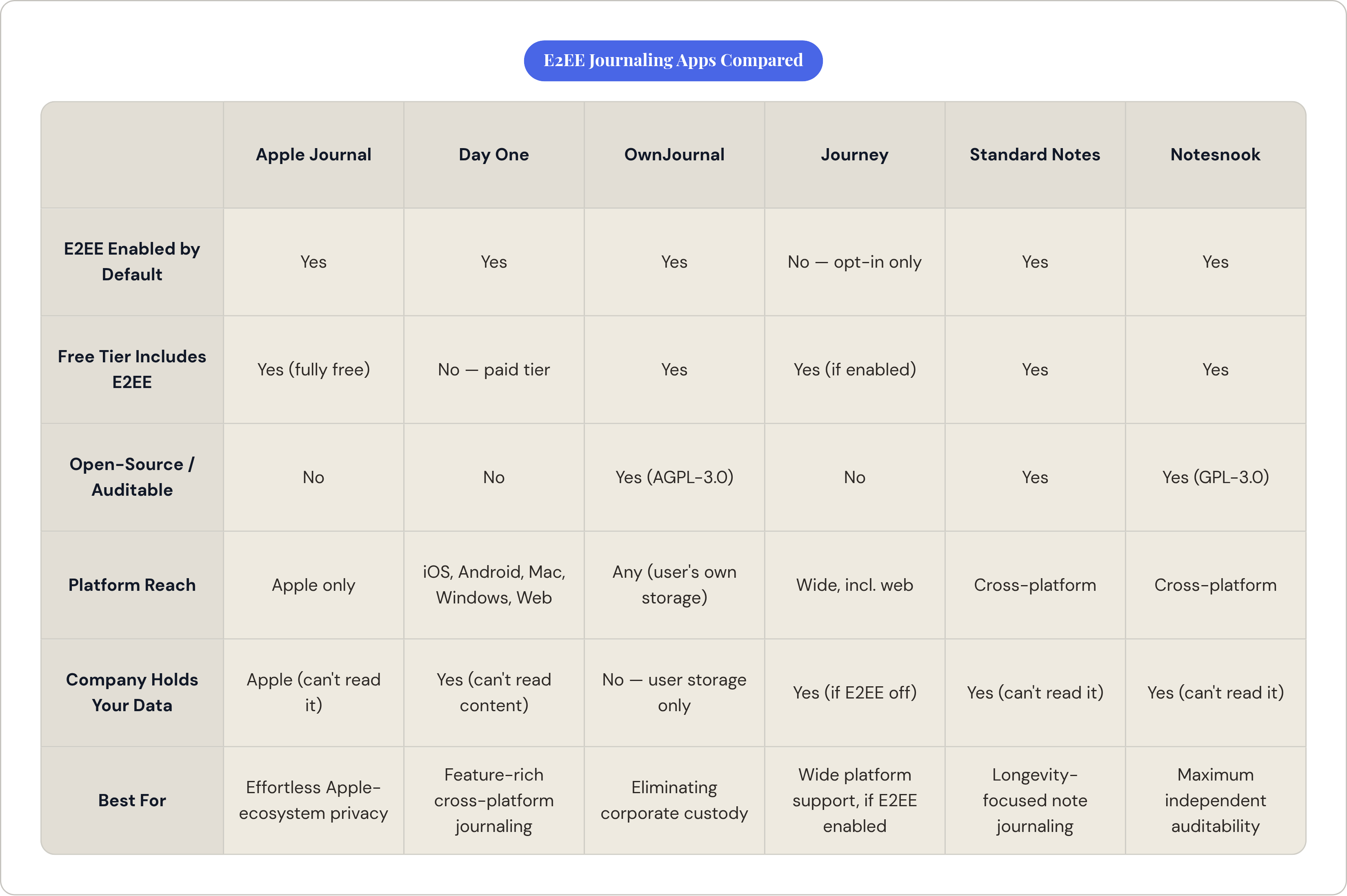1347x896 pixels.
Task: Select the 'Yes (fully free)' cell
Action: (313, 370)
